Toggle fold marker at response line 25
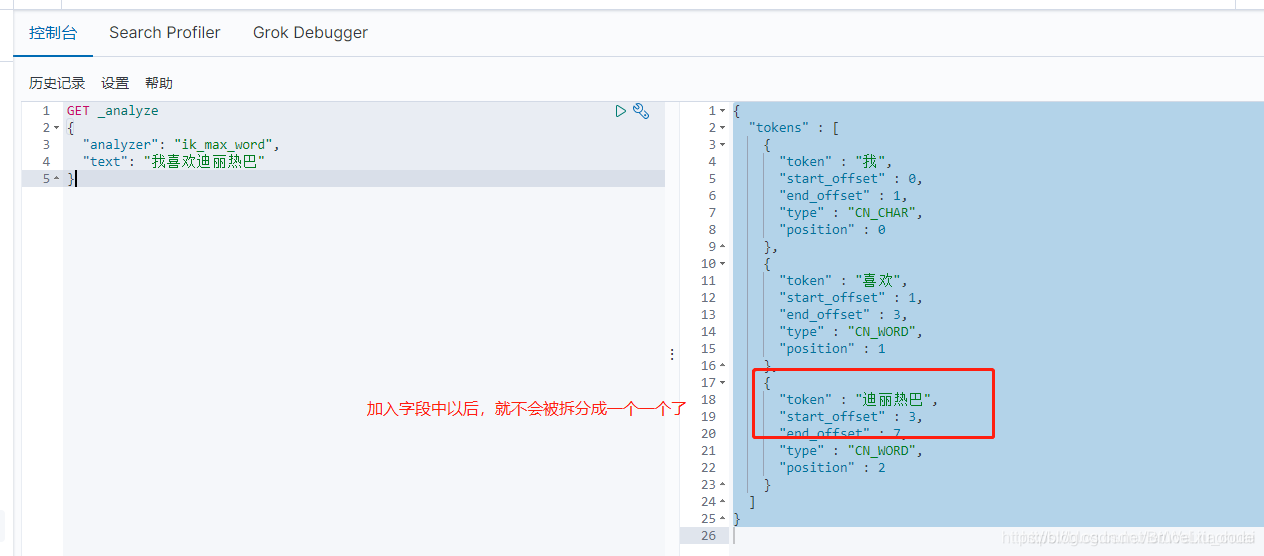 click(x=723, y=519)
